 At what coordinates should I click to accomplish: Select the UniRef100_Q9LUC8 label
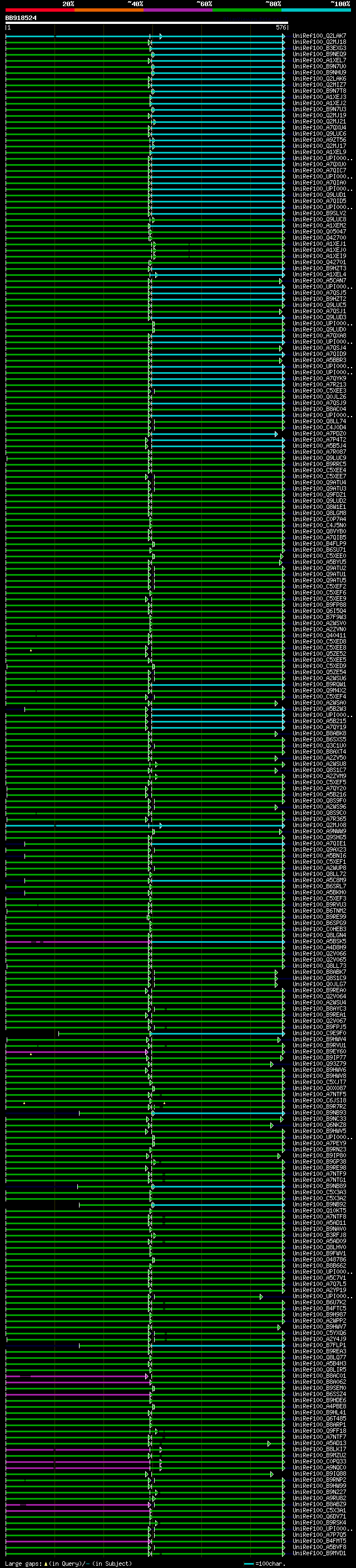[319, 219]
